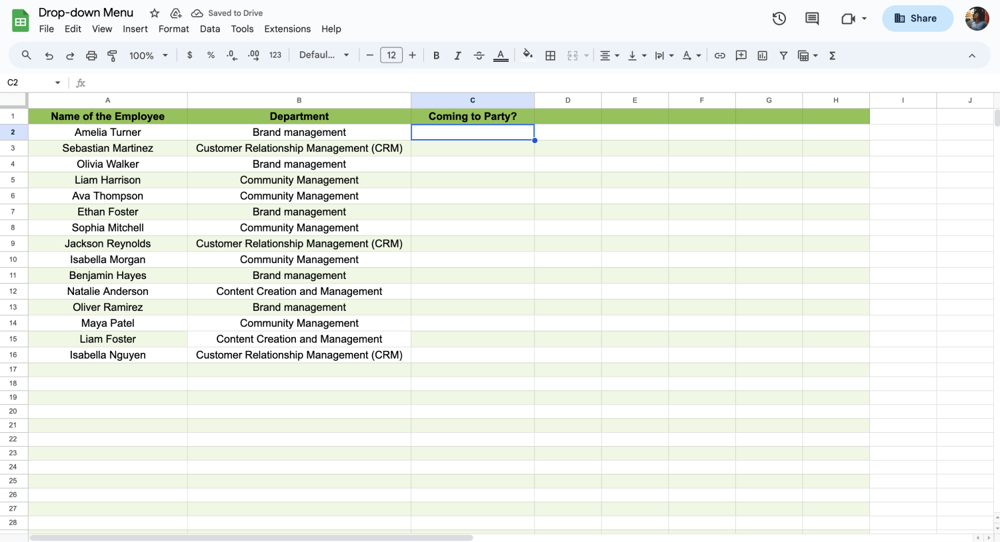This screenshot has width=1000, height=542.
Task: Open the View menu
Action: point(101,29)
